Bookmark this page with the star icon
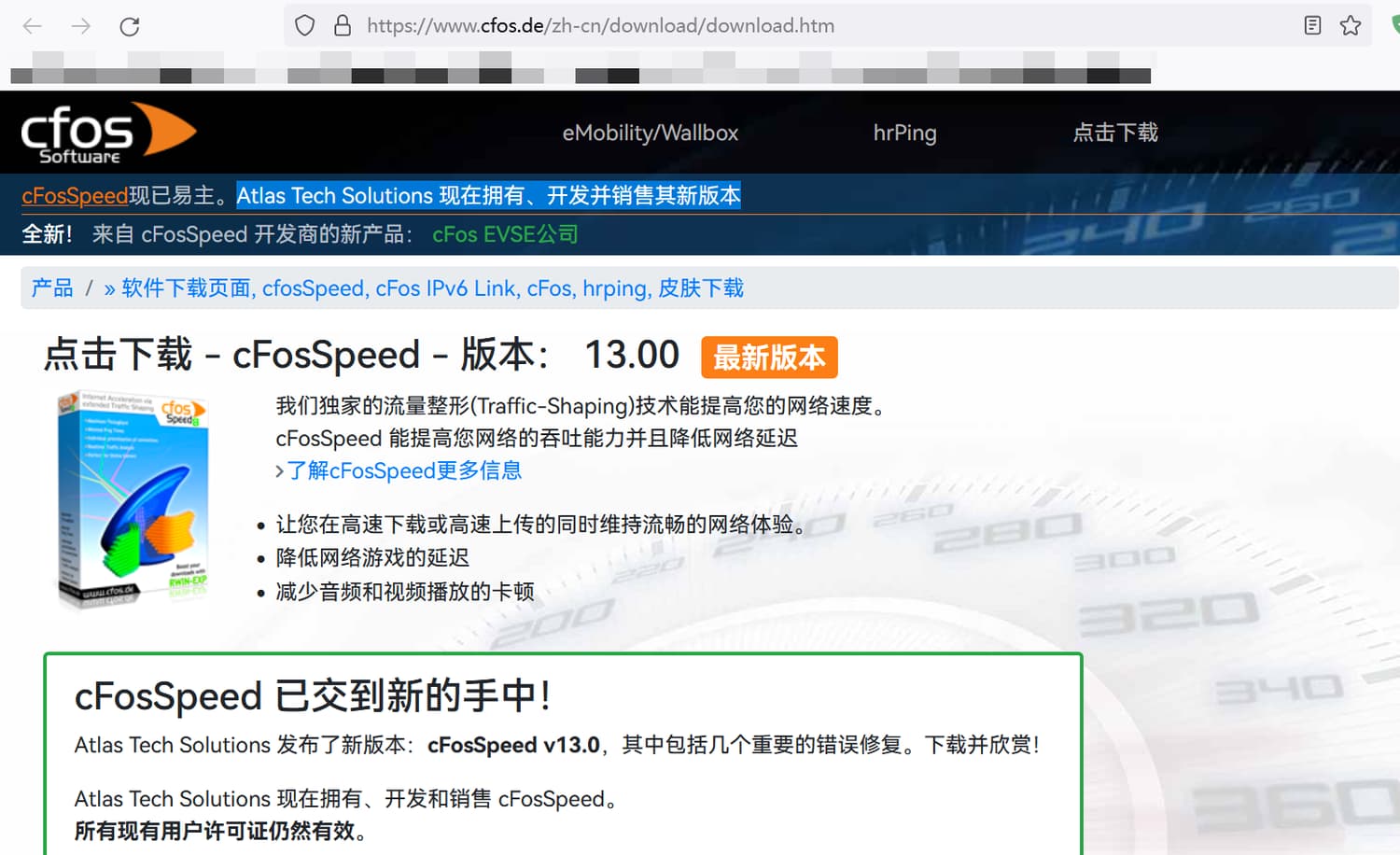Screen dimensions: 1400x855 click(x=1351, y=26)
